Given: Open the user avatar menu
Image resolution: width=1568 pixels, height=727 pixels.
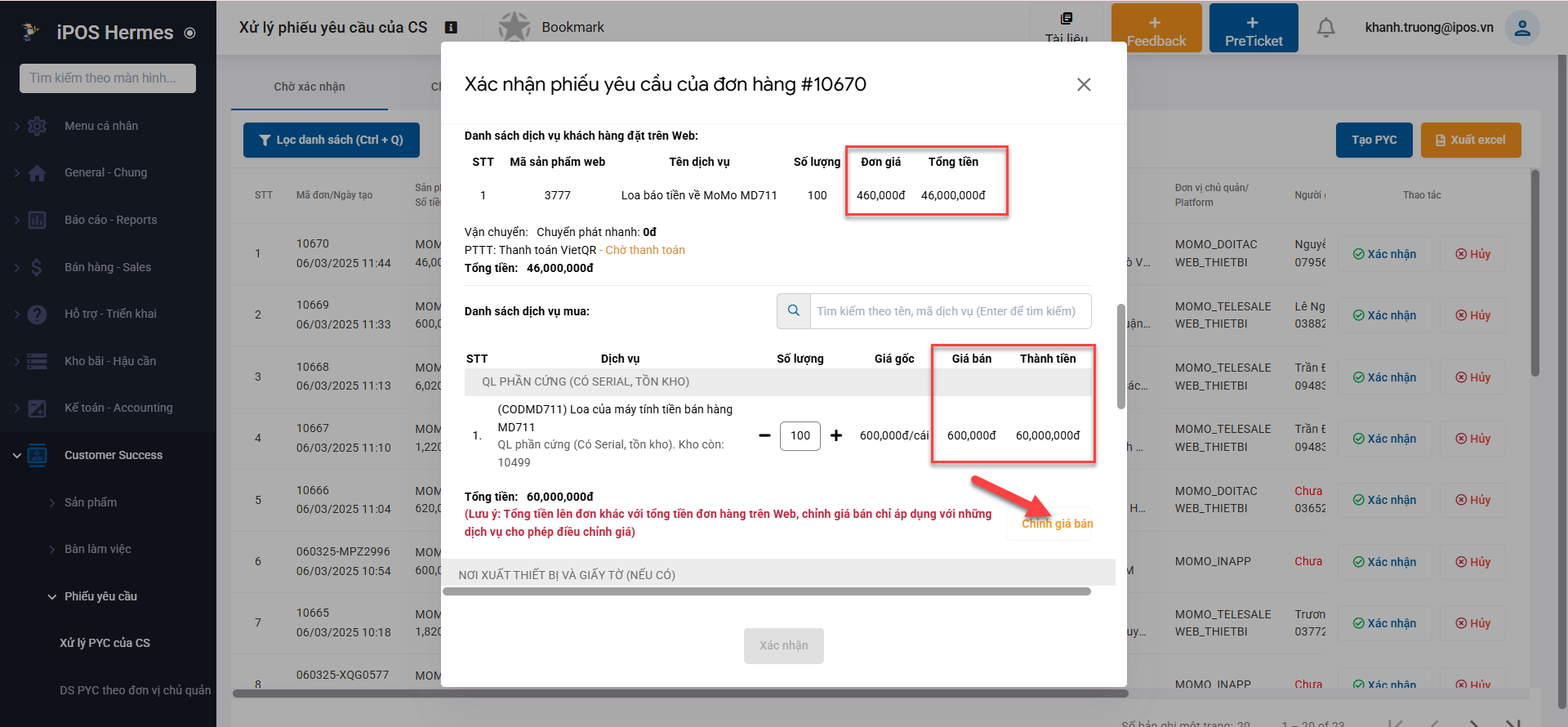Looking at the screenshot, I should pyautogui.click(x=1522, y=28).
